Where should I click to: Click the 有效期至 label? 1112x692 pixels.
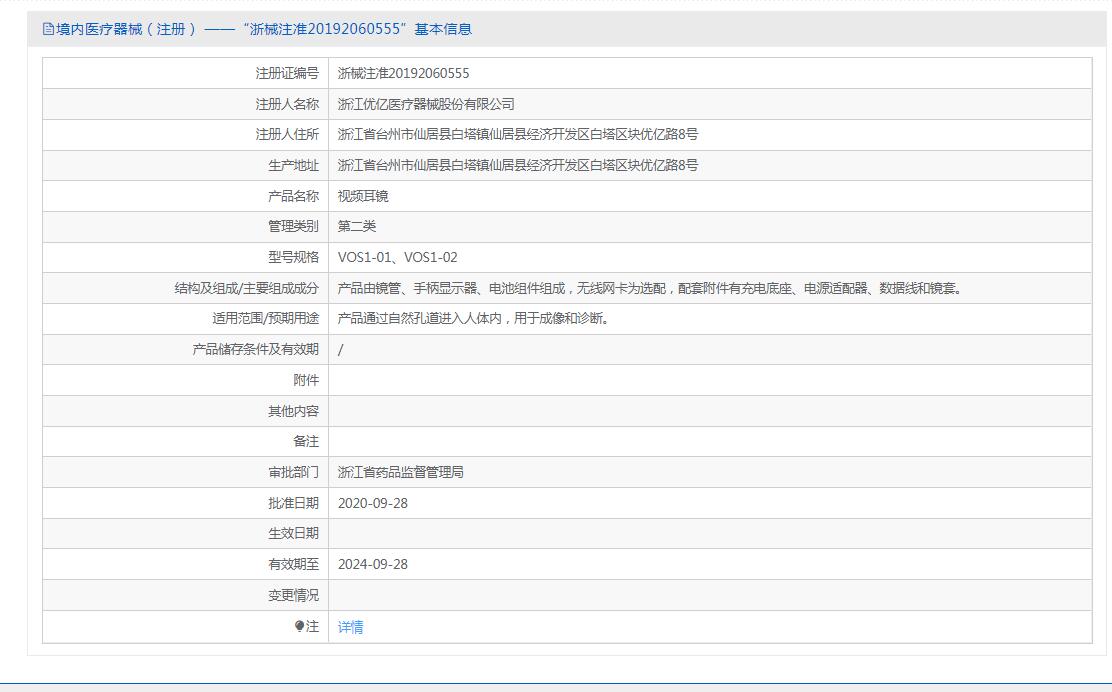[294, 564]
